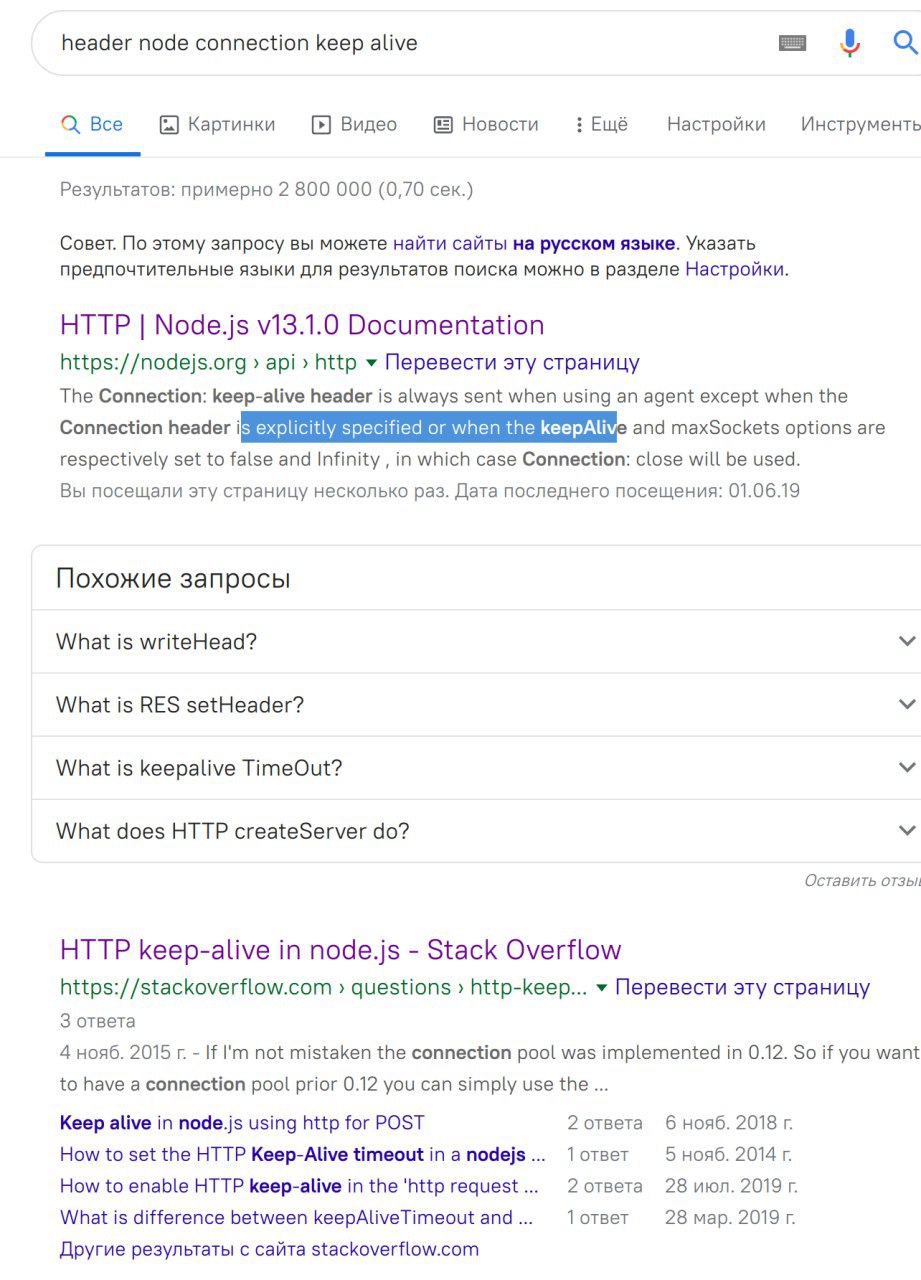This screenshot has height=1280, width=921.
Task: Click the '3 ответа' text
Action: pyautogui.click(x=98, y=1021)
